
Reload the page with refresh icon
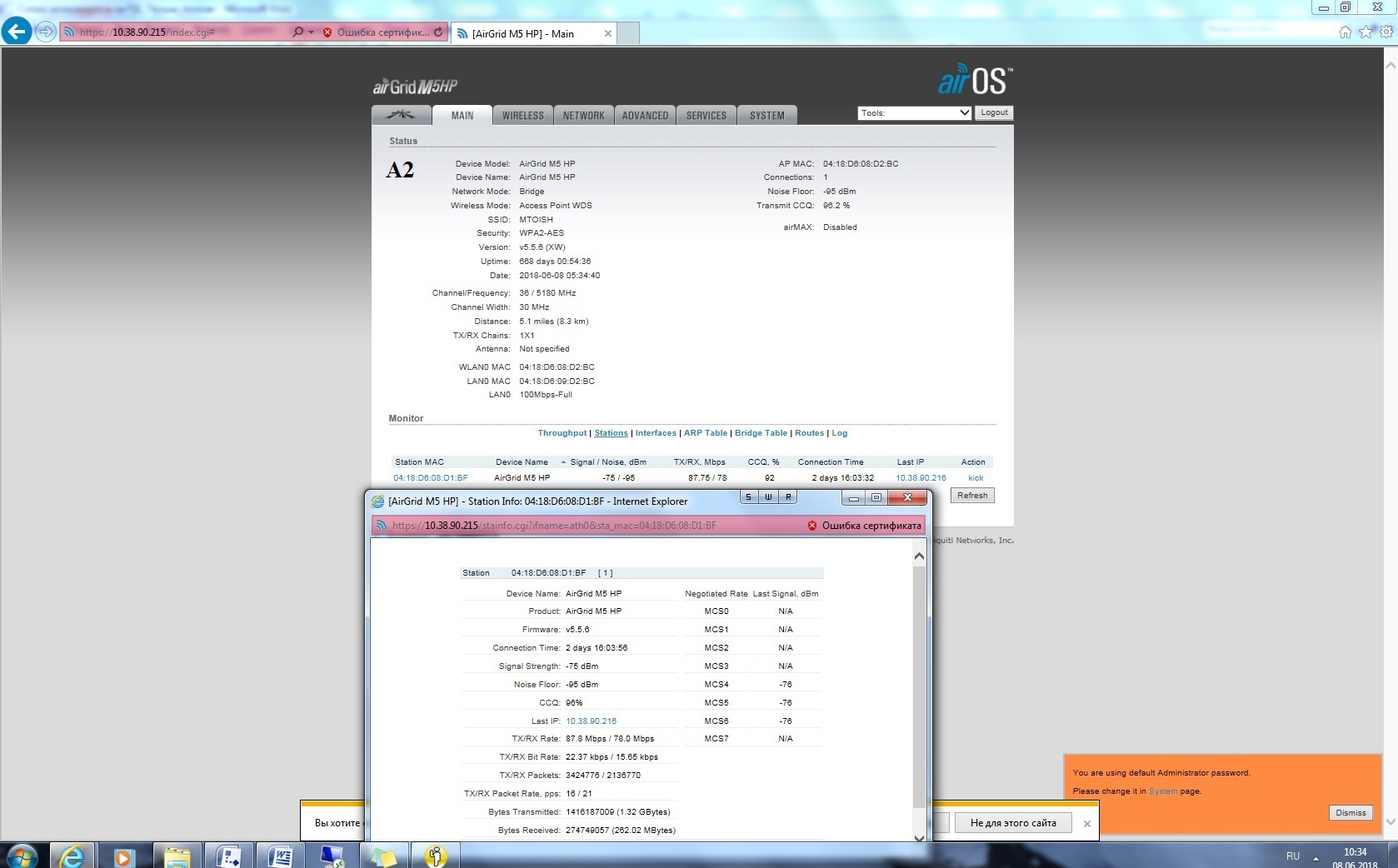(x=439, y=32)
